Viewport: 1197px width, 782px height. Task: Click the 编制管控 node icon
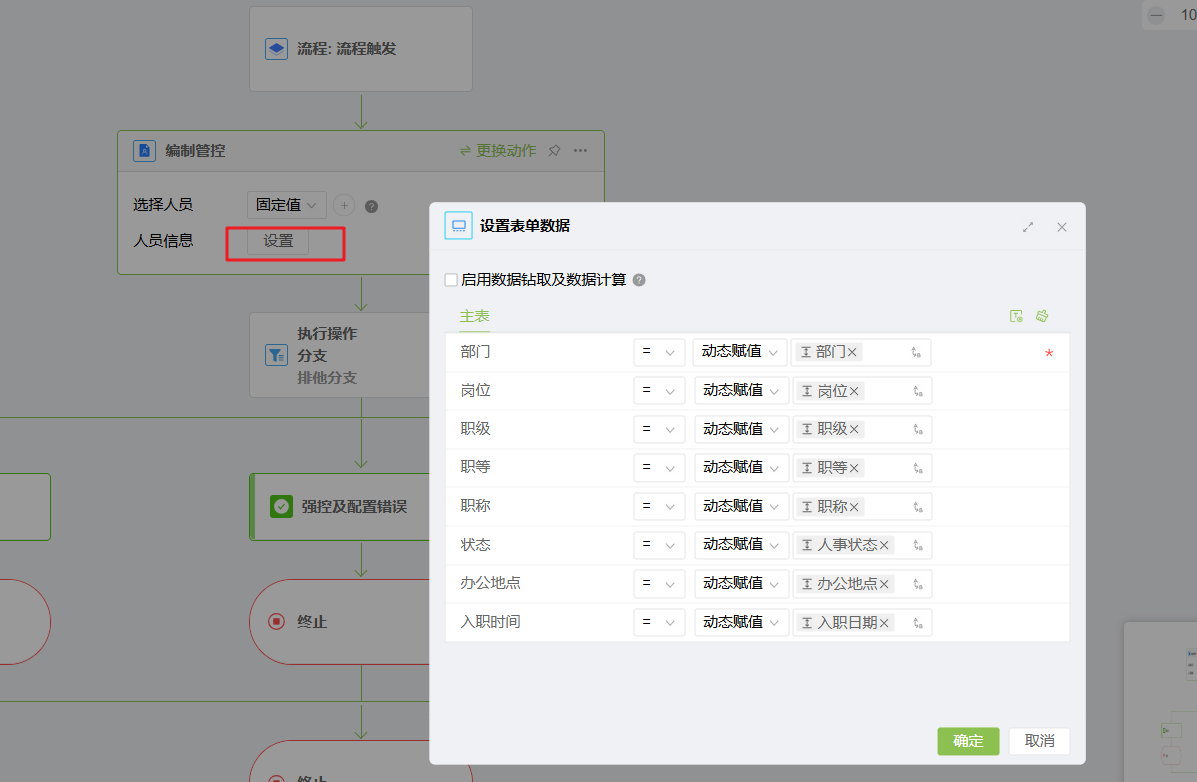[144, 150]
